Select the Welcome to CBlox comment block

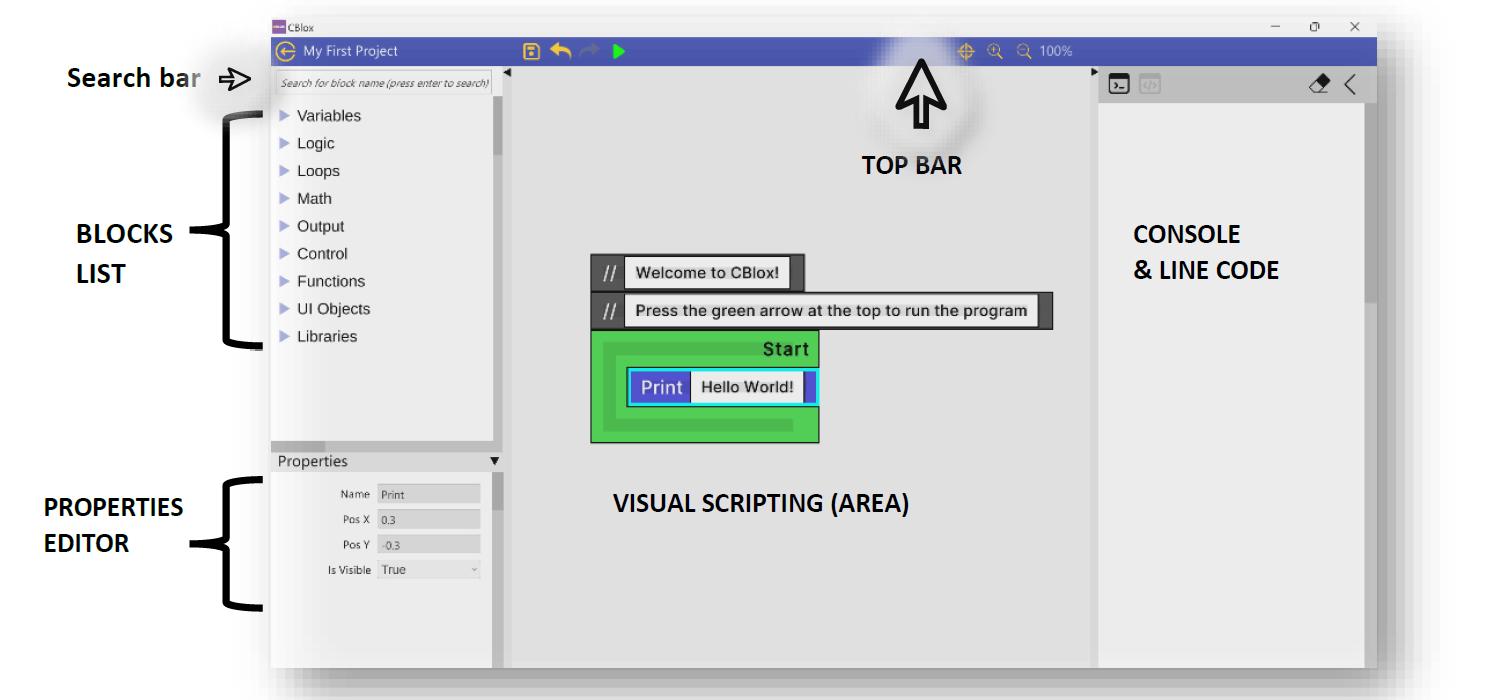(697, 273)
